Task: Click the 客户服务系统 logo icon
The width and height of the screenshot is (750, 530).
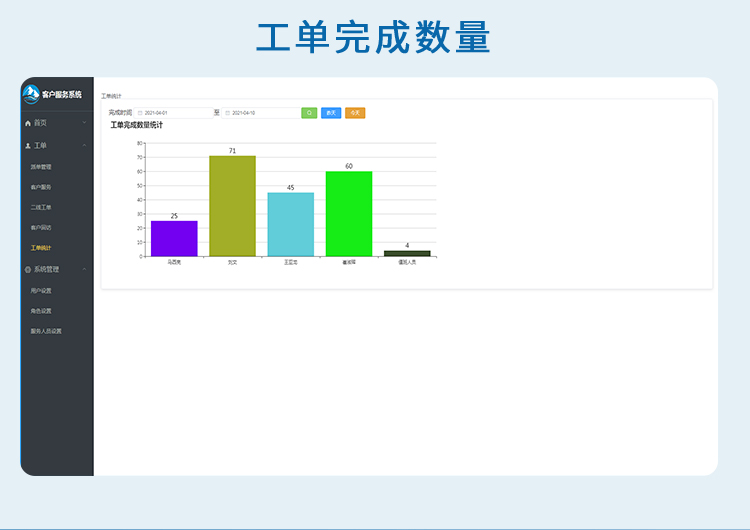Action: click(x=31, y=94)
